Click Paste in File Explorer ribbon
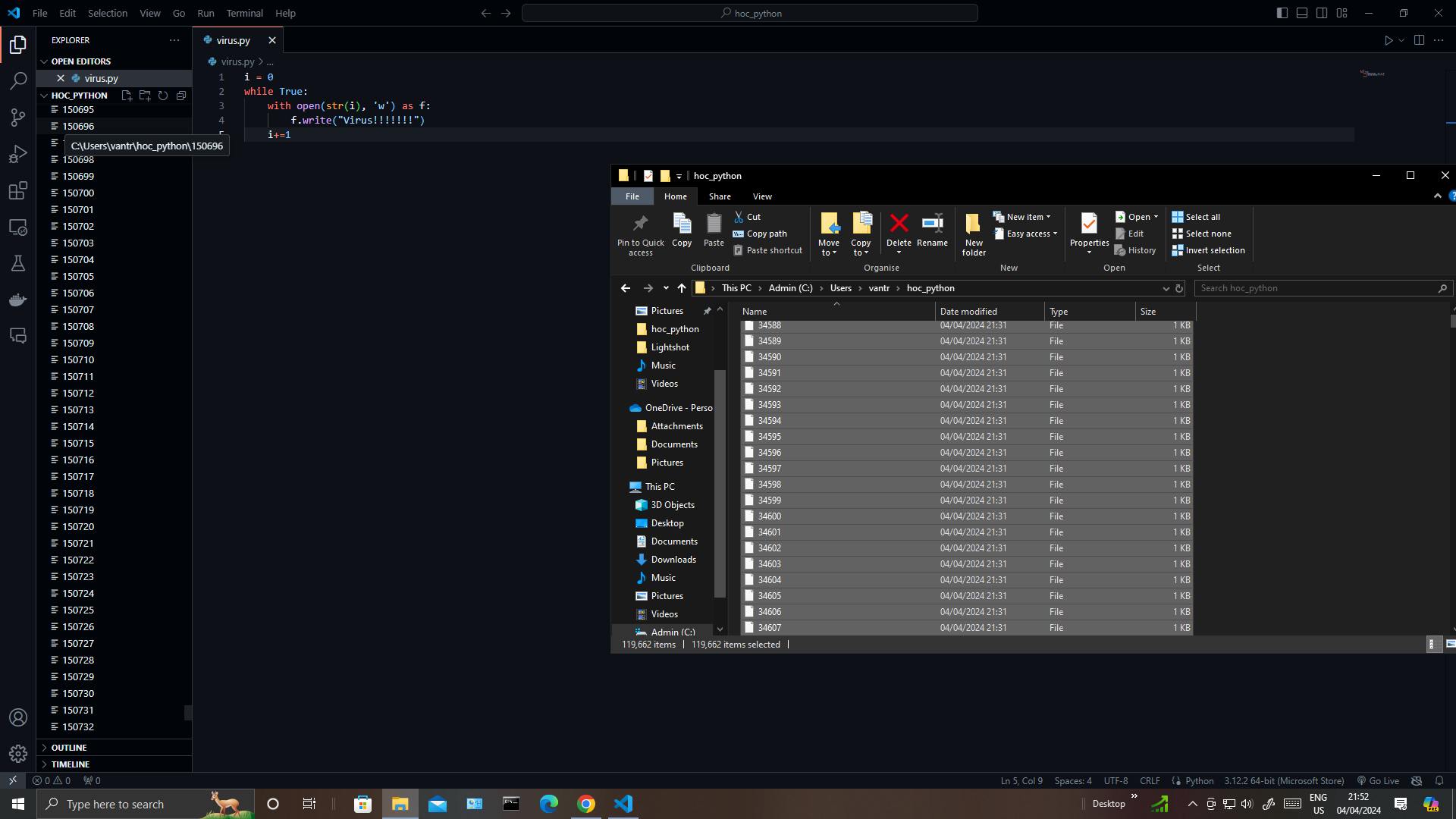Viewport: 1456px width, 819px height. click(714, 230)
